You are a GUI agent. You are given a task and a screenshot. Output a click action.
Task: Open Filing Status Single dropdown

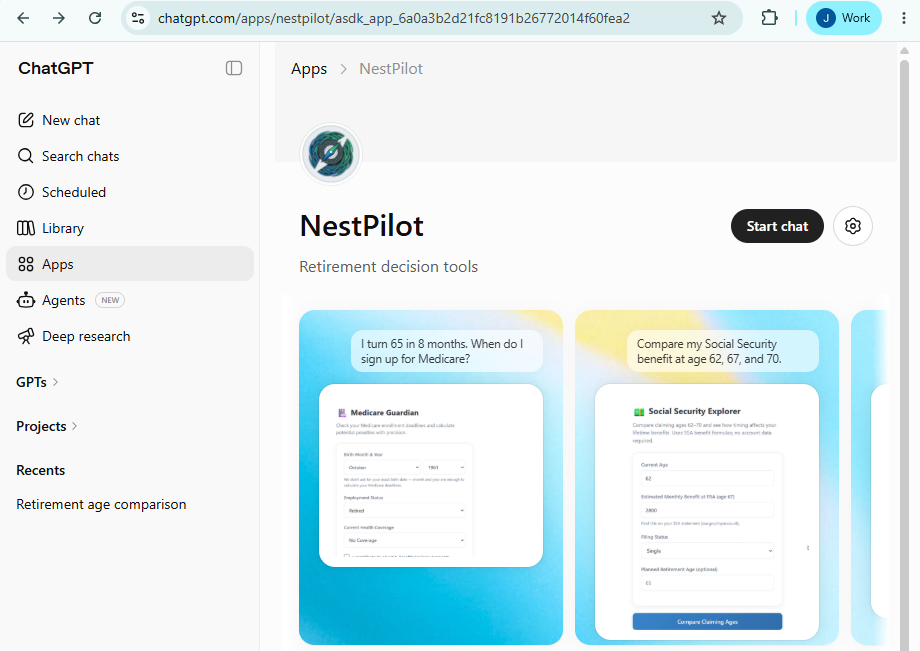click(707, 551)
